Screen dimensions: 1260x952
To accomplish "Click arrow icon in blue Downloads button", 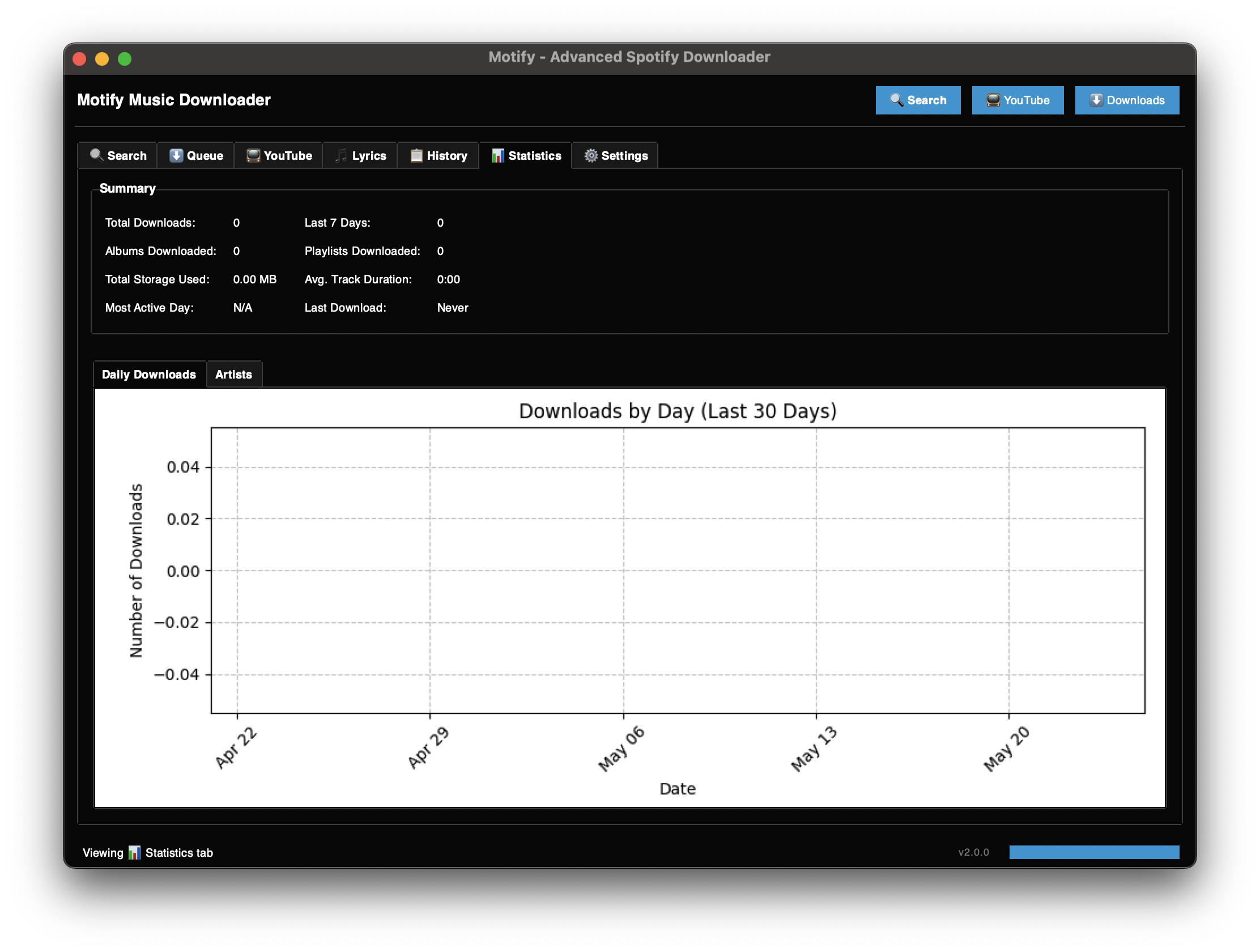I will coord(1096,100).
